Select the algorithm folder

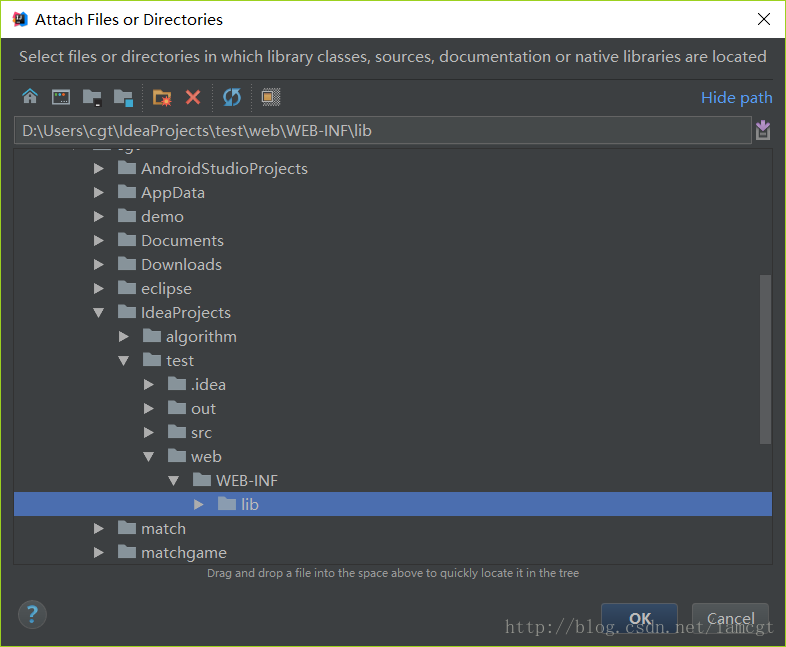pyautogui.click(x=189, y=337)
